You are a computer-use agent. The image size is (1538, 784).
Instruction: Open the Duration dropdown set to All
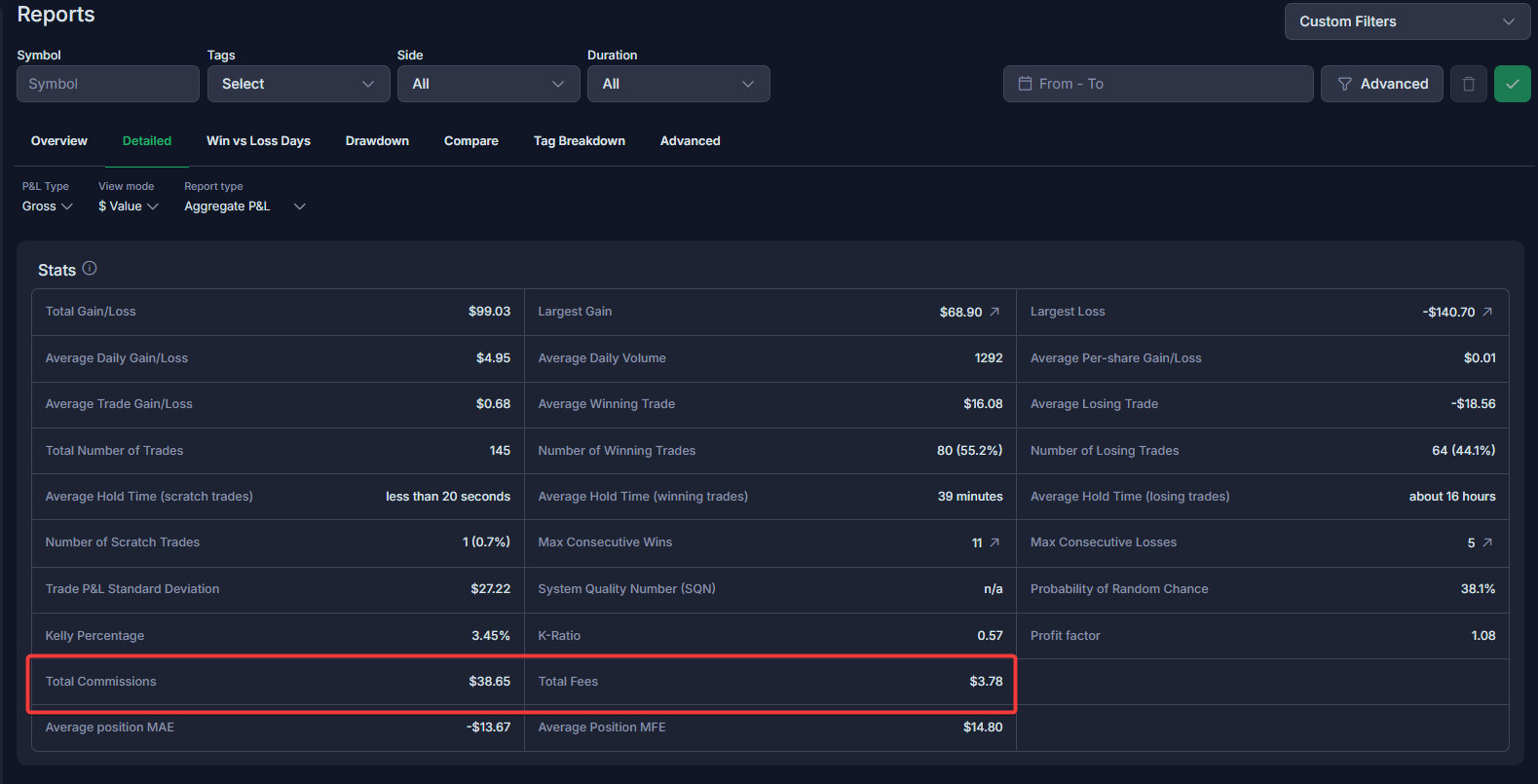[679, 84]
